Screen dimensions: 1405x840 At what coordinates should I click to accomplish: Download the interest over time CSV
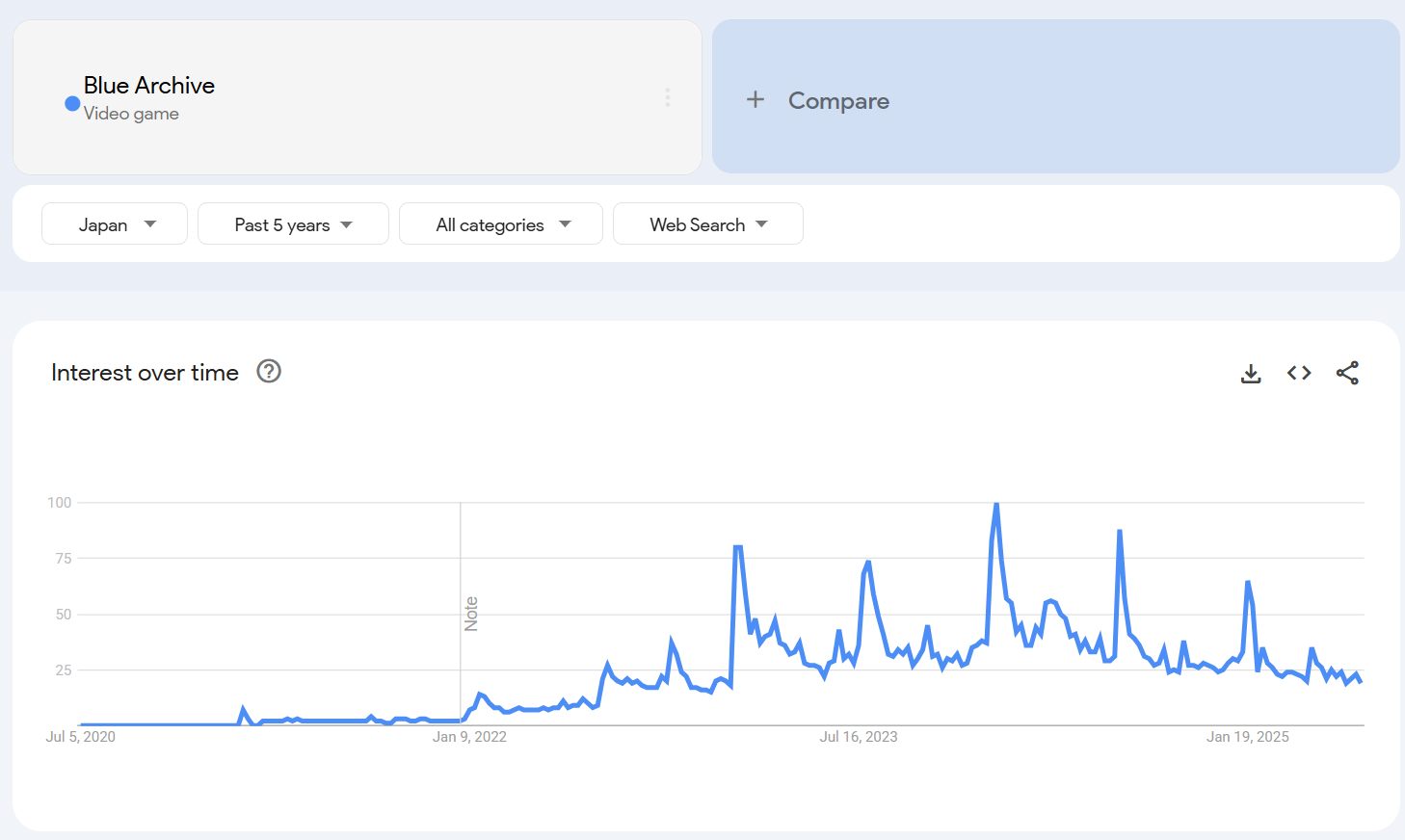point(1251,373)
